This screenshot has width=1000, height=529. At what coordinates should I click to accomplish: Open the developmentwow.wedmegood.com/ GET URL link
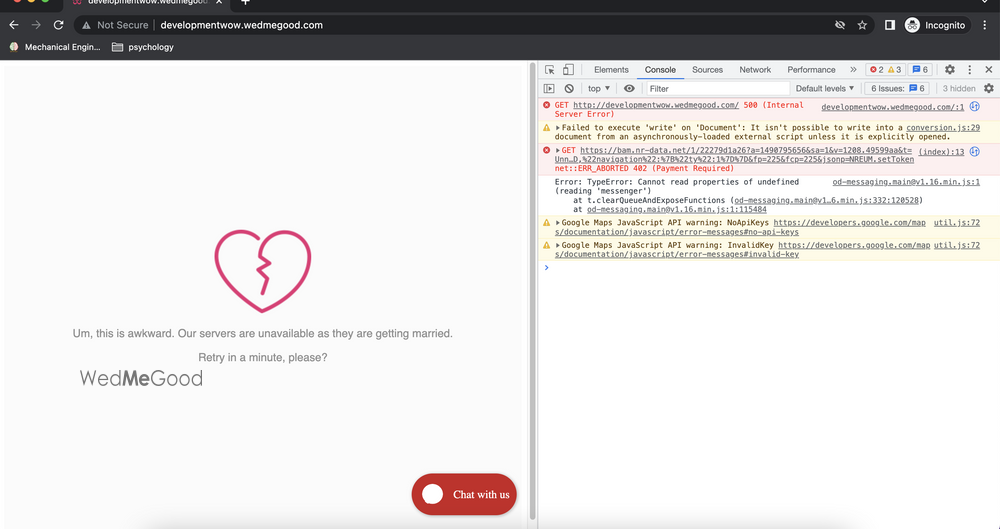(656, 105)
